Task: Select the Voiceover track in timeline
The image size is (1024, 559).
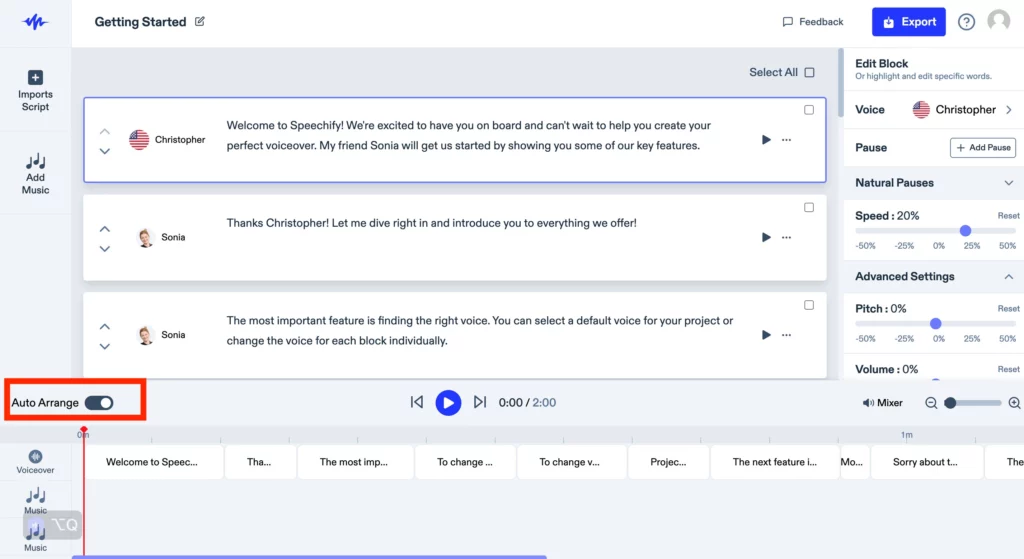Action: [36, 461]
